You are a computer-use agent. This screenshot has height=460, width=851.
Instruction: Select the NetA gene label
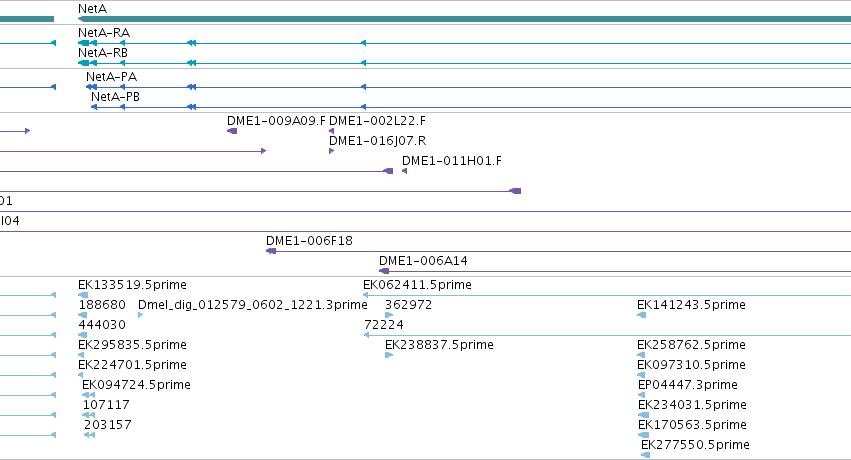click(x=92, y=9)
